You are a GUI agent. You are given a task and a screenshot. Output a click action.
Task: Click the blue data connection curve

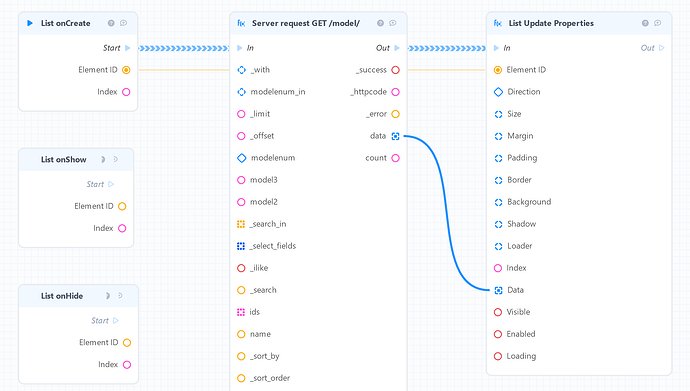point(445,198)
